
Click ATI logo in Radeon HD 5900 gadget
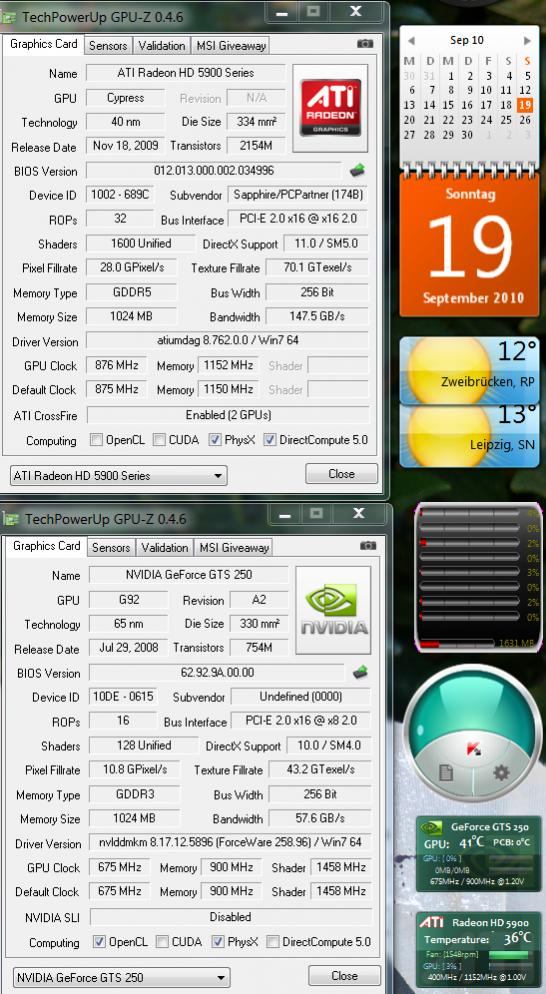(432, 922)
